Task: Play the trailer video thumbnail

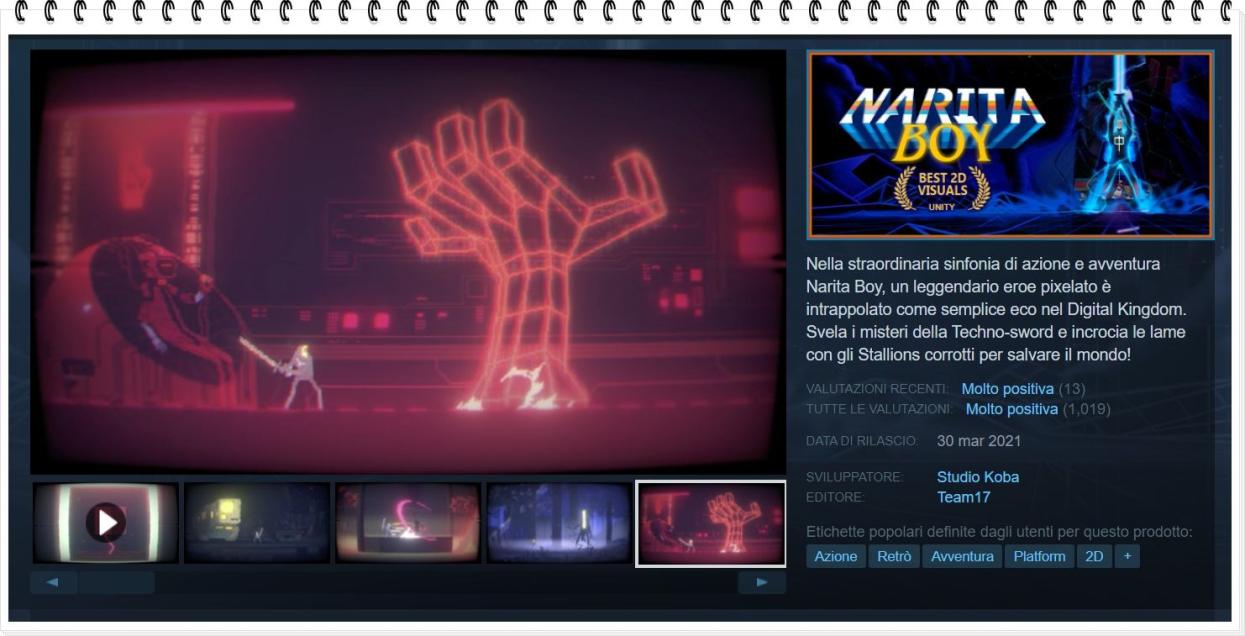Action: coord(106,523)
